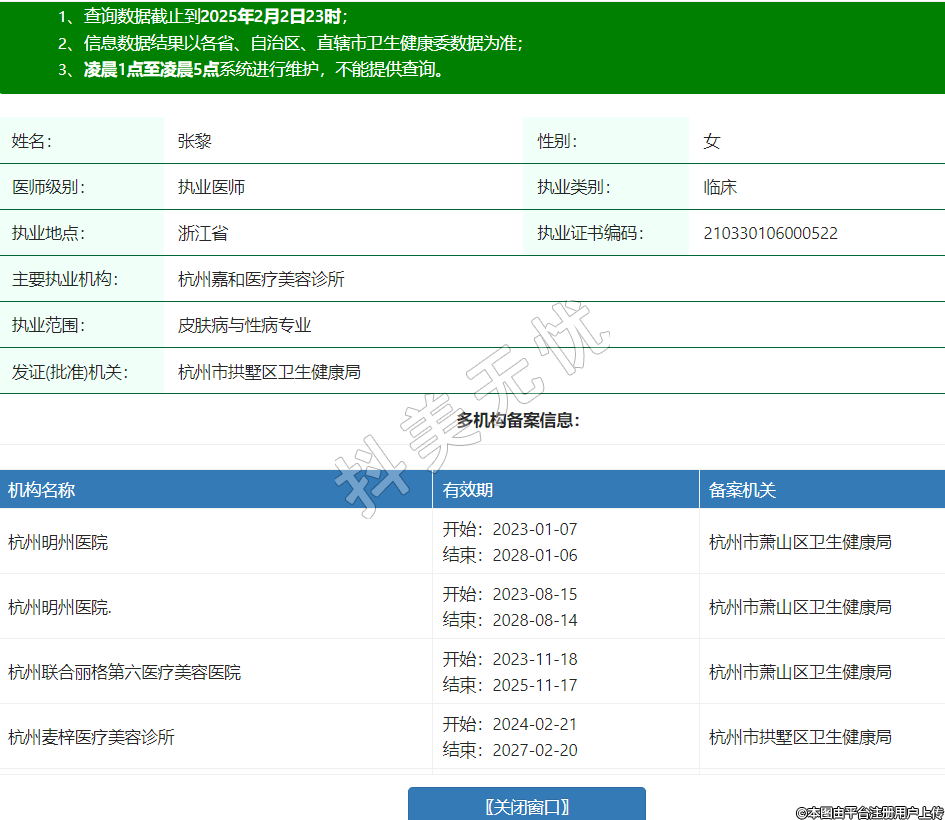Viewport: 945px width, 820px height.
Task: Click the 备案机关 column header
Action: [x=742, y=490]
